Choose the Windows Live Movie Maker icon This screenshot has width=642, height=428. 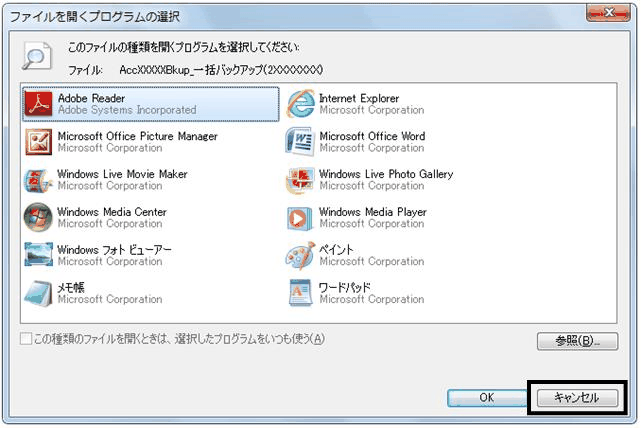coord(38,180)
